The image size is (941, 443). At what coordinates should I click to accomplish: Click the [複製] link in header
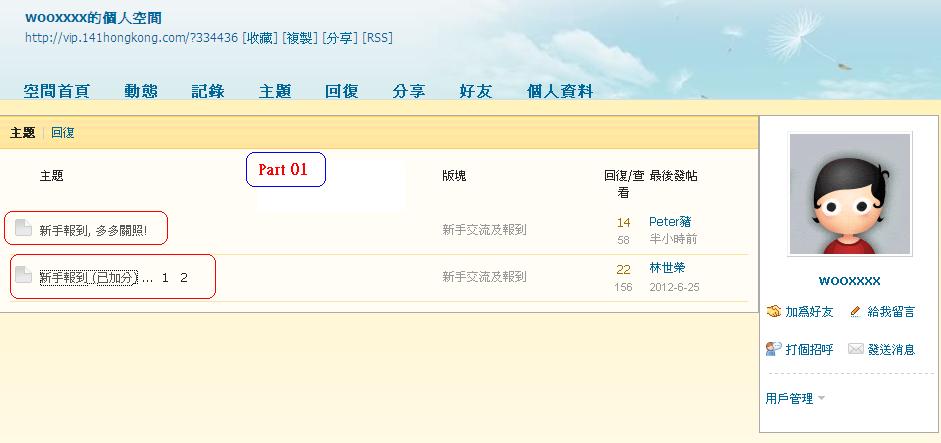point(299,38)
